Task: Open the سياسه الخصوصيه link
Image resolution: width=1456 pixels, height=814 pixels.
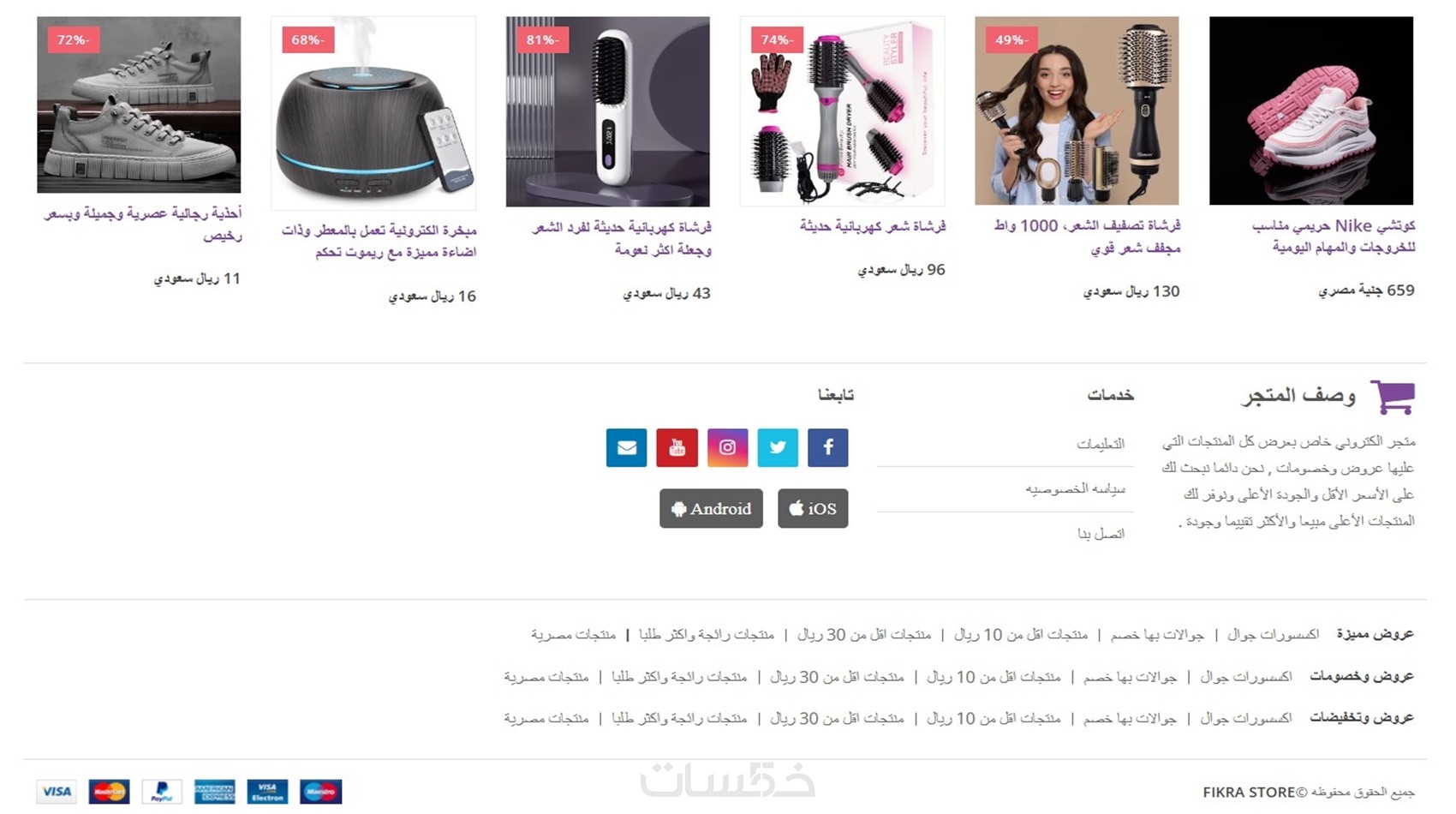Action: click(1075, 489)
